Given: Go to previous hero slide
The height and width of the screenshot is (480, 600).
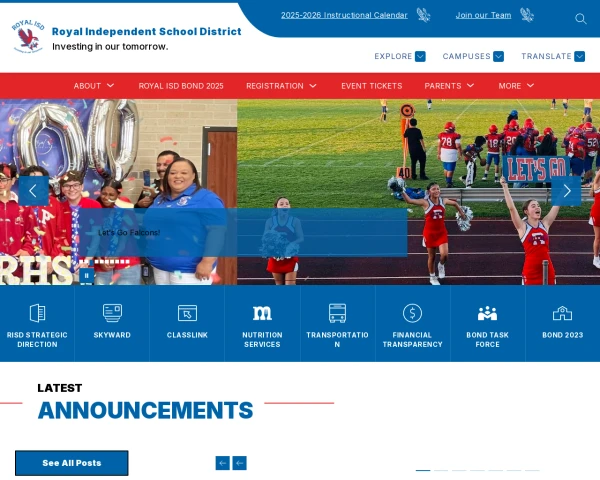Looking at the screenshot, I should (34, 191).
